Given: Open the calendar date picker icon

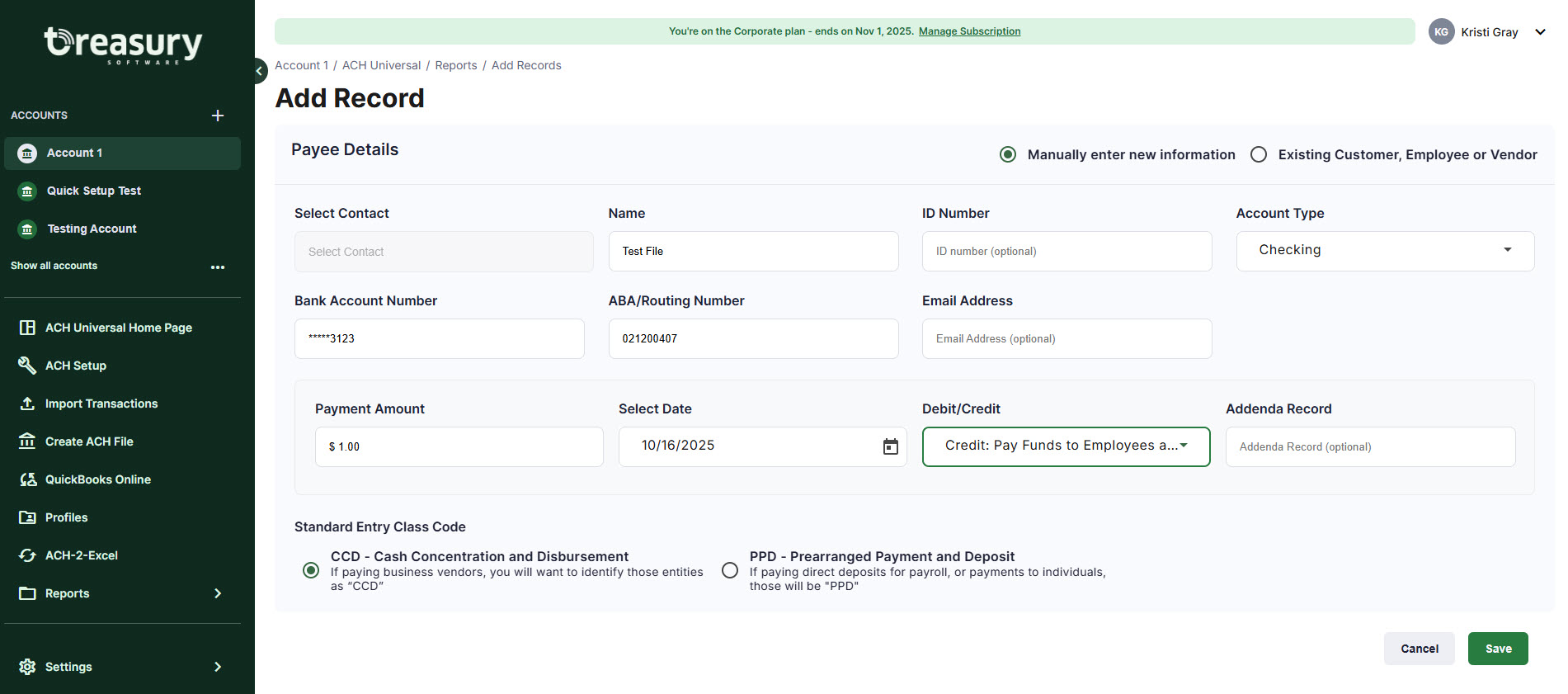Looking at the screenshot, I should click(x=891, y=446).
